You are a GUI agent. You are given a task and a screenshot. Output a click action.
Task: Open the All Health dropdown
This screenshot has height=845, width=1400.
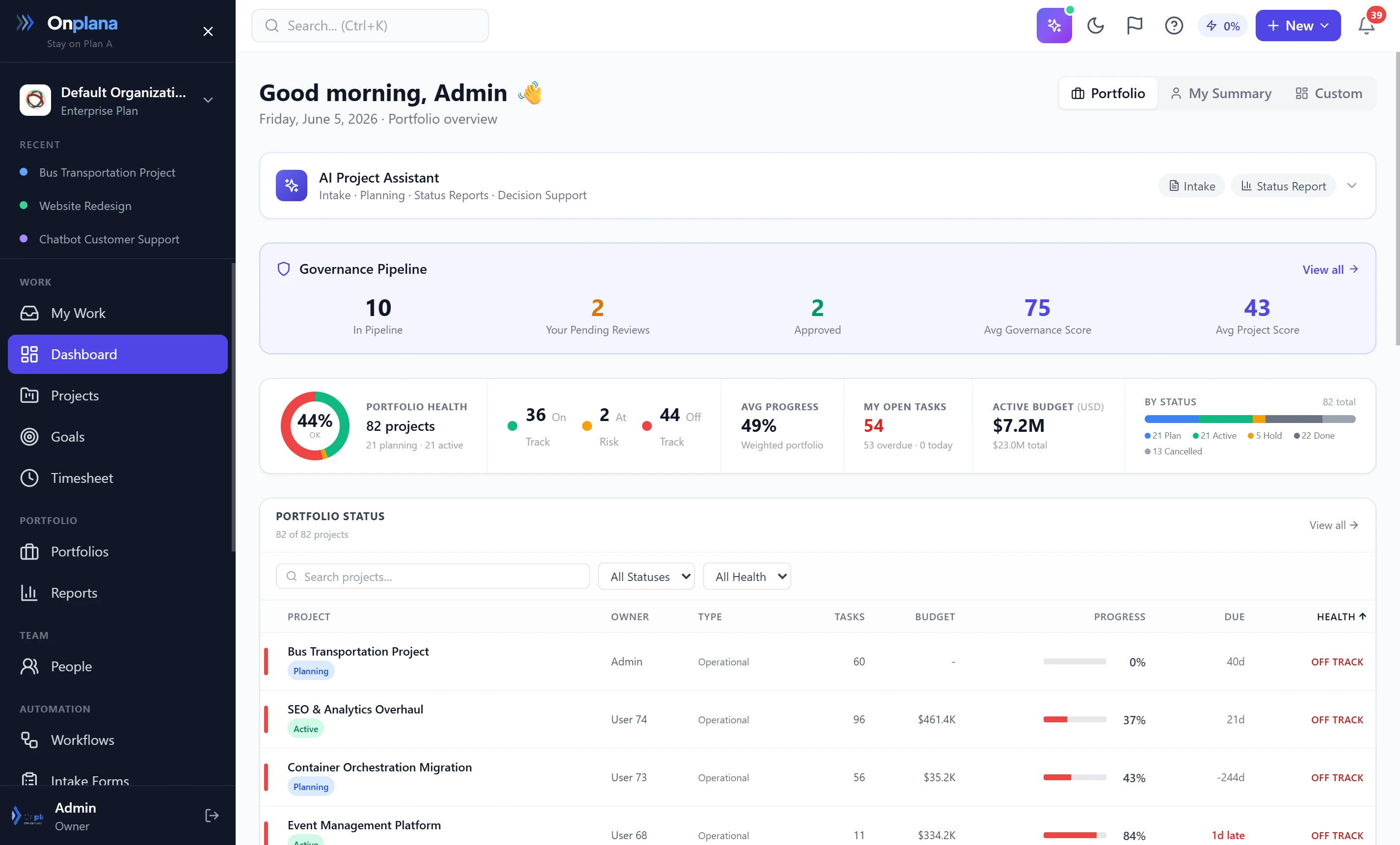point(747,577)
